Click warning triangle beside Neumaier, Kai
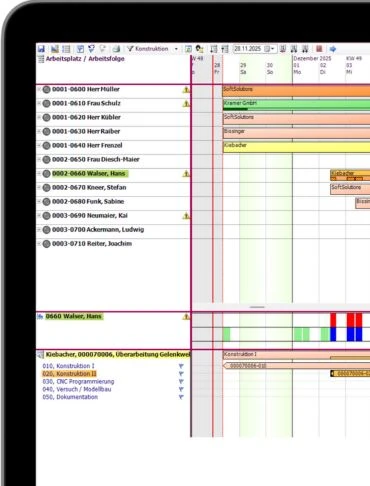The image size is (370, 486). 186,216
